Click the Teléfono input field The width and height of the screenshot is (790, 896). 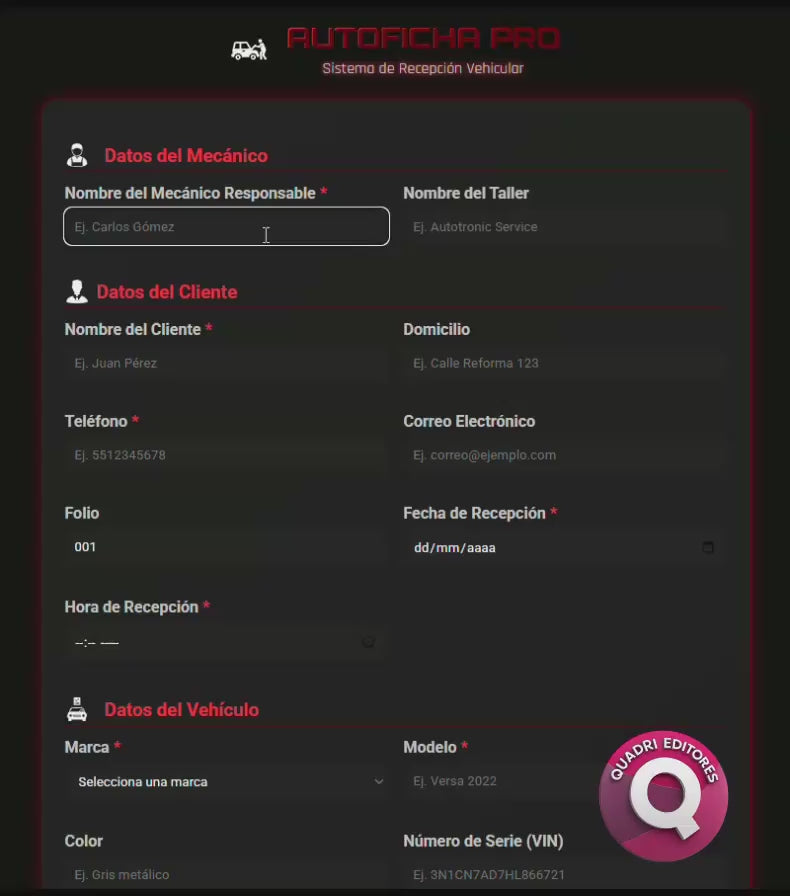226,455
